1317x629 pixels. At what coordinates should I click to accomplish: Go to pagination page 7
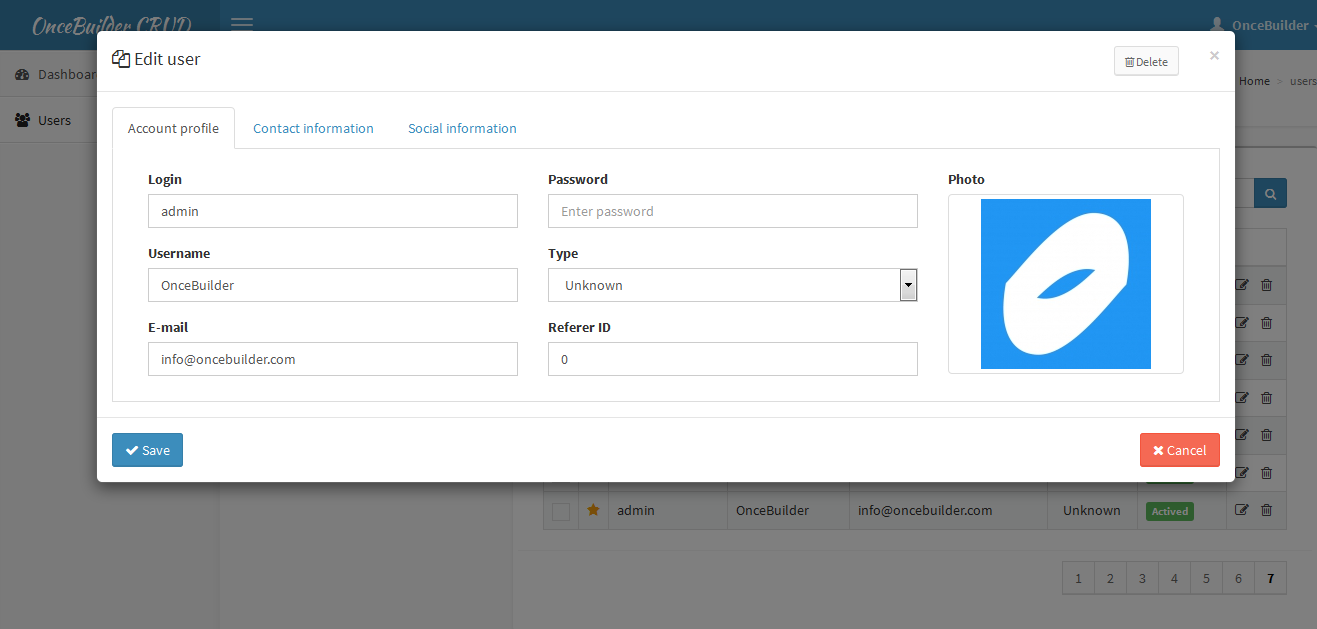pyautogui.click(x=1270, y=578)
